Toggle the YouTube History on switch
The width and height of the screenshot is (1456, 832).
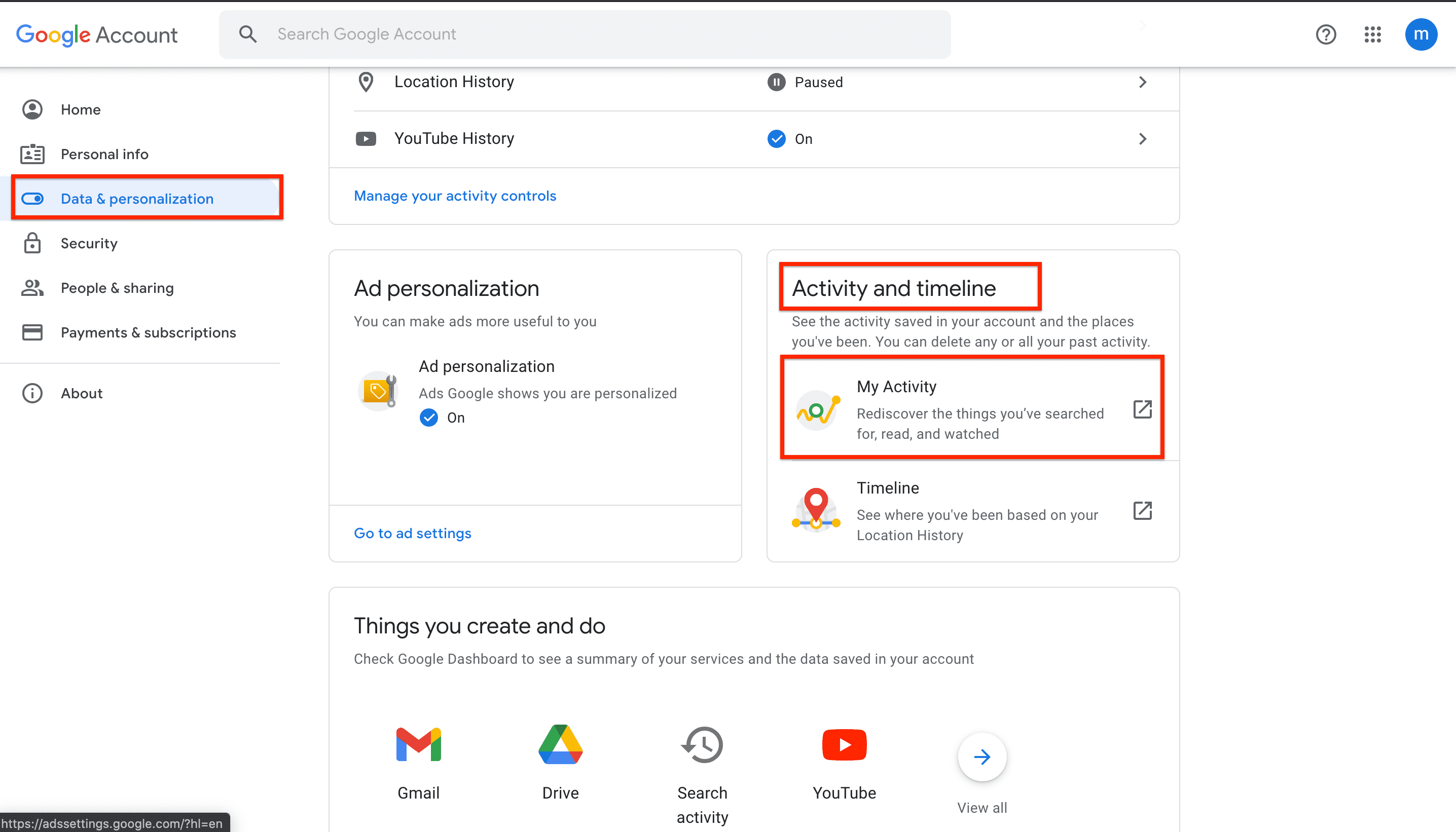pyautogui.click(x=776, y=139)
